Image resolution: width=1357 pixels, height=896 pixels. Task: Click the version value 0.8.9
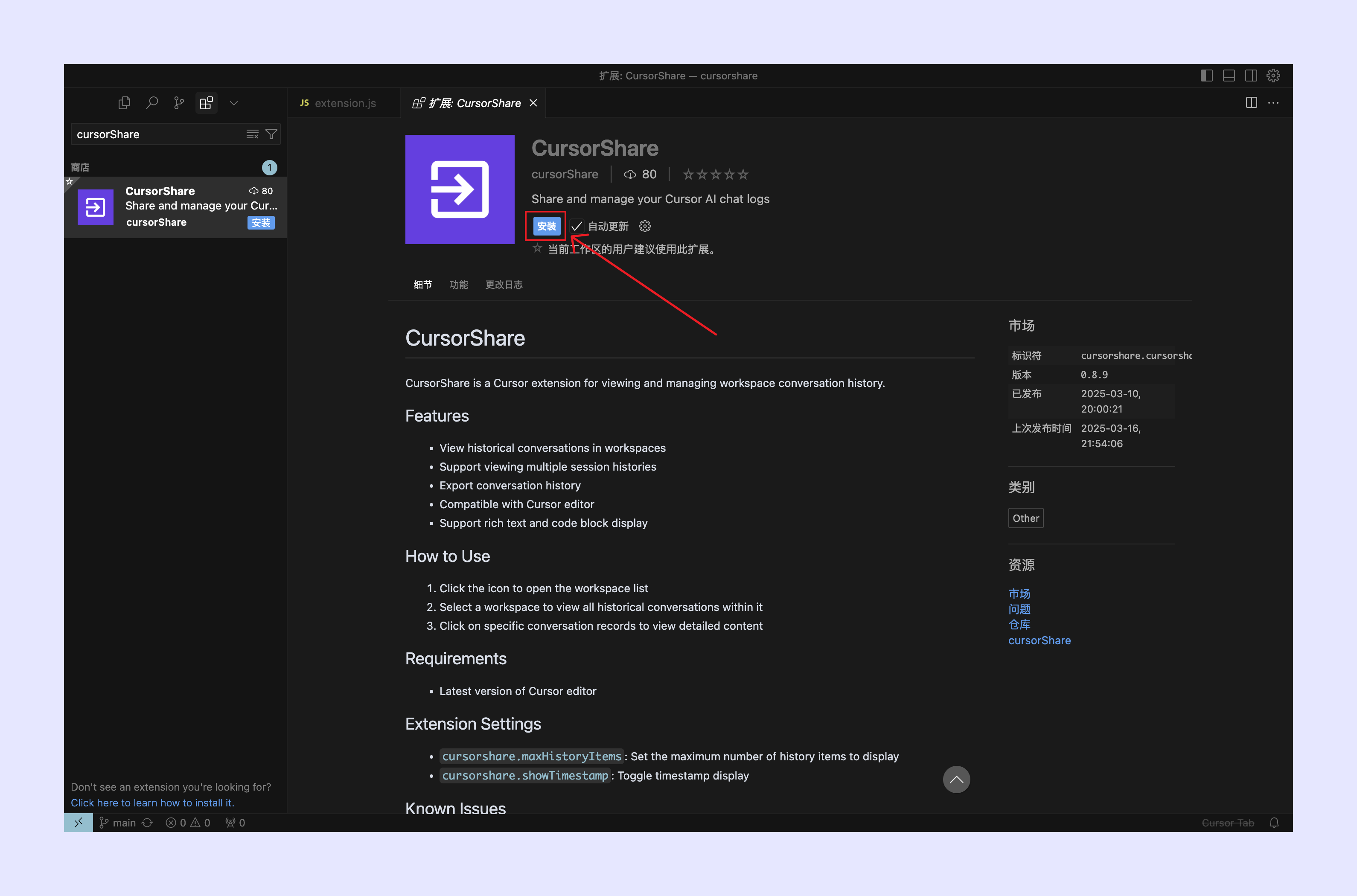tap(1094, 375)
